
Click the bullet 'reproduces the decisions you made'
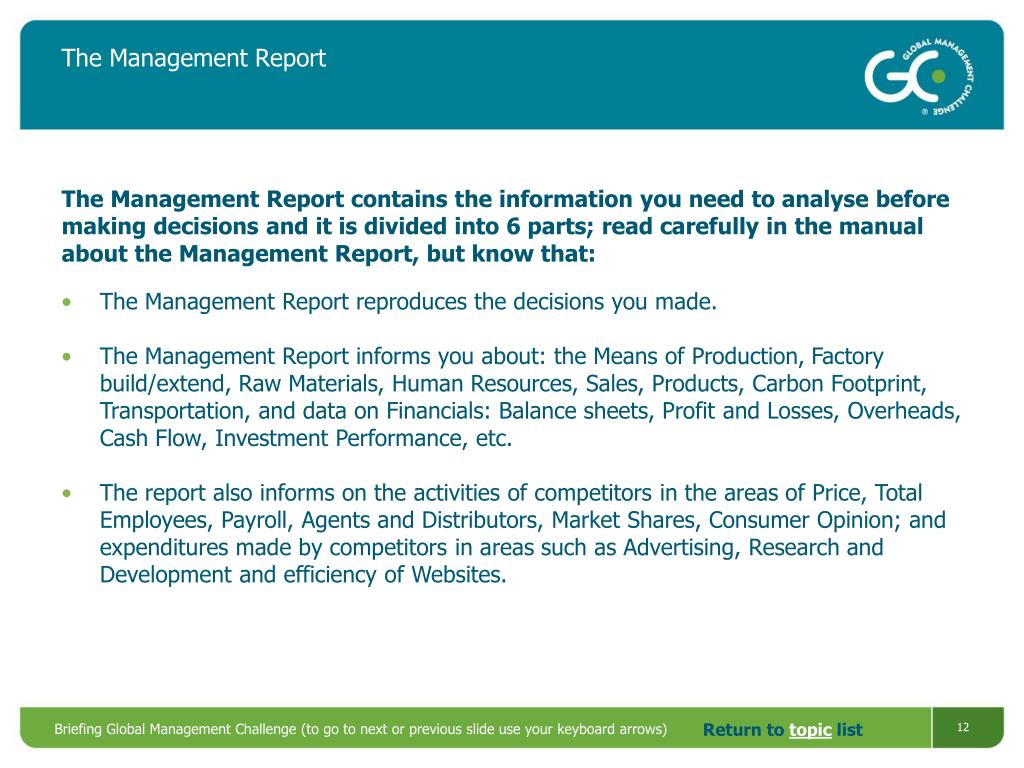[408, 302]
